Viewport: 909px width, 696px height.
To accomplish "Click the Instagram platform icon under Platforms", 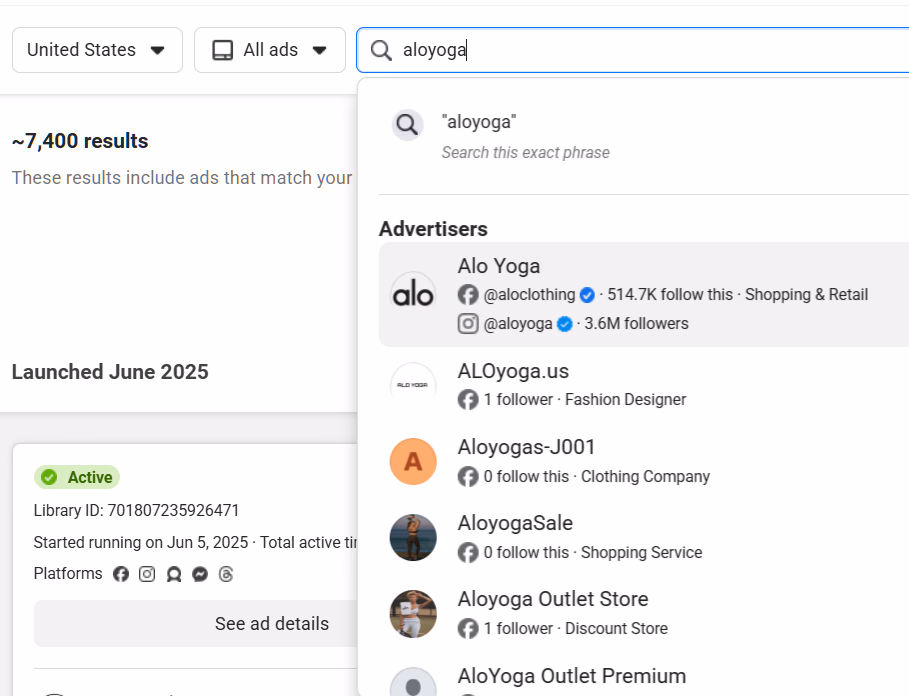I will (146, 574).
